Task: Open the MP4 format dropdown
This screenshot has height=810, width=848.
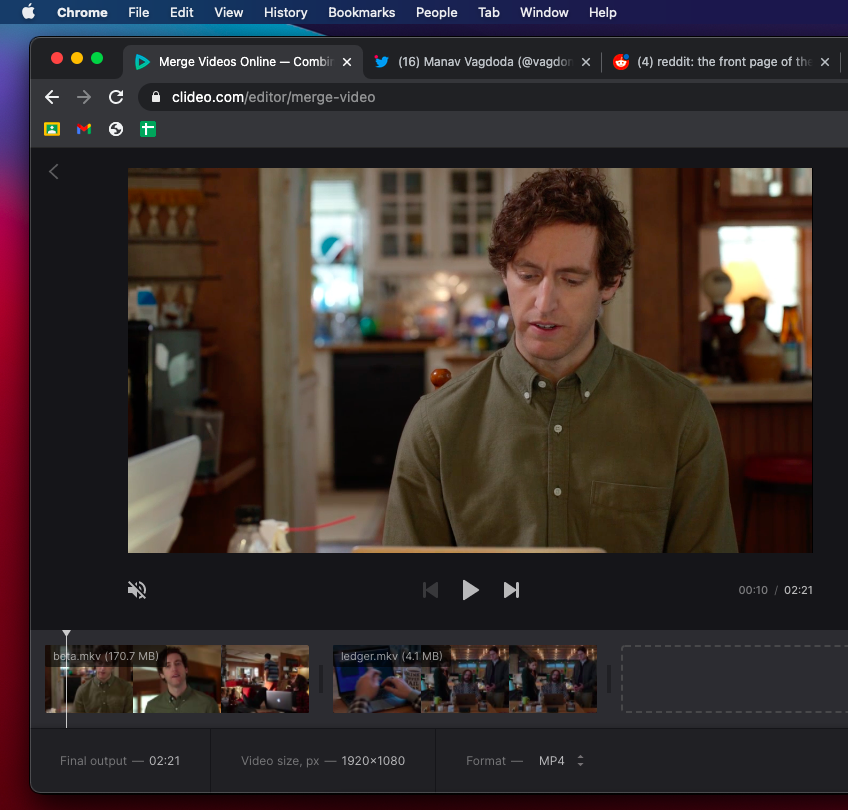Action: click(561, 760)
